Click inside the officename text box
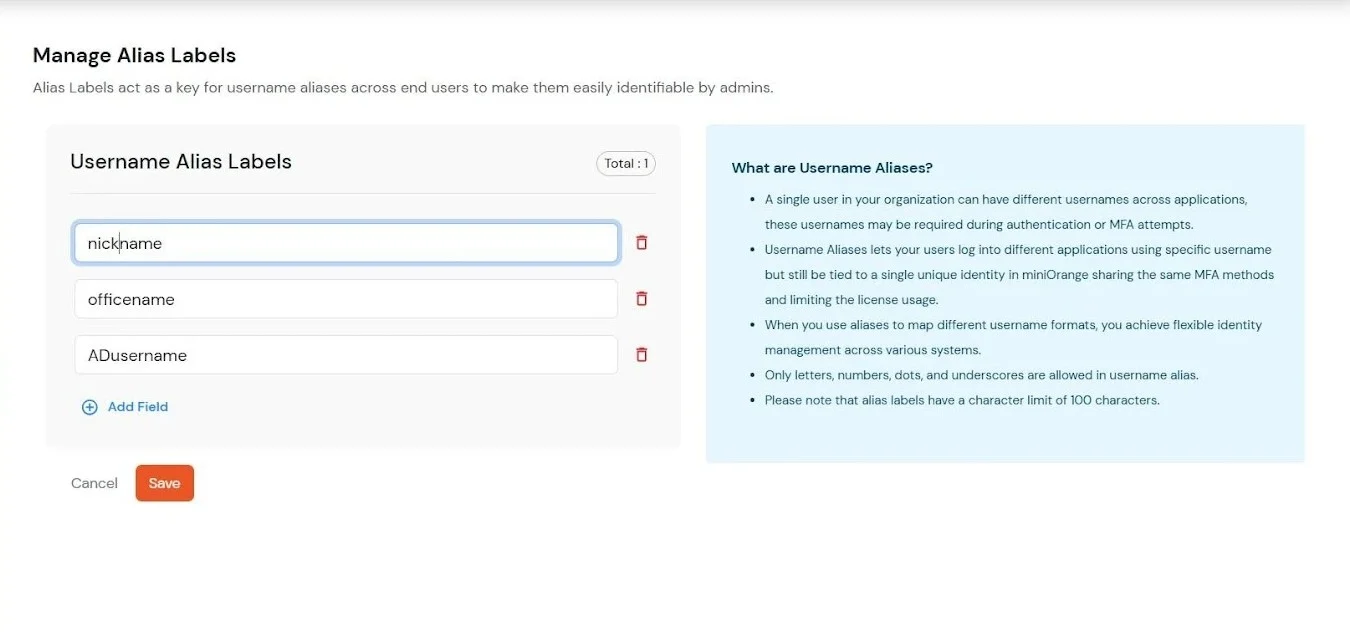Screen dimensions: 1350x632 click(345, 298)
